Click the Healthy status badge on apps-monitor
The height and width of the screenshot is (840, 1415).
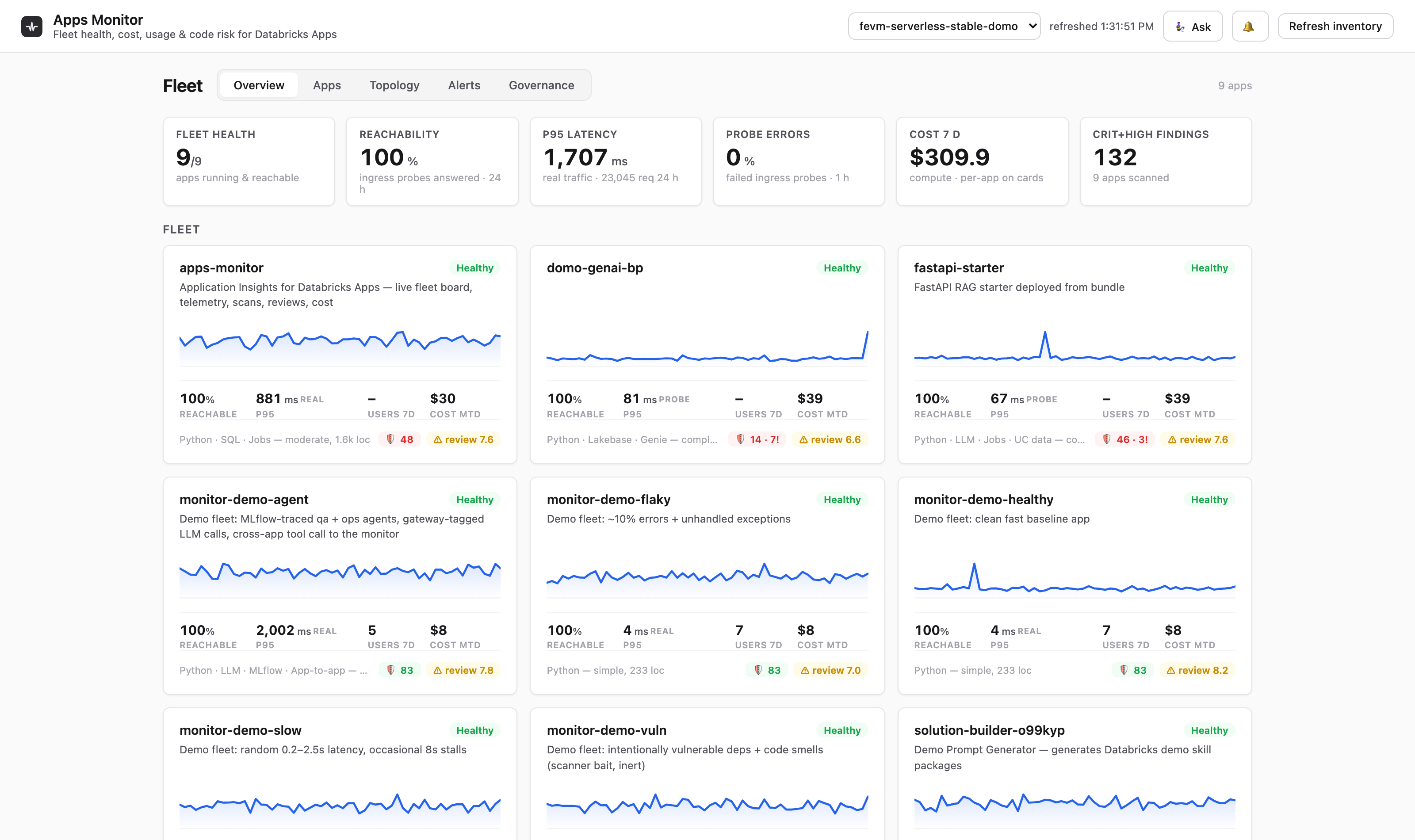[x=475, y=268]
